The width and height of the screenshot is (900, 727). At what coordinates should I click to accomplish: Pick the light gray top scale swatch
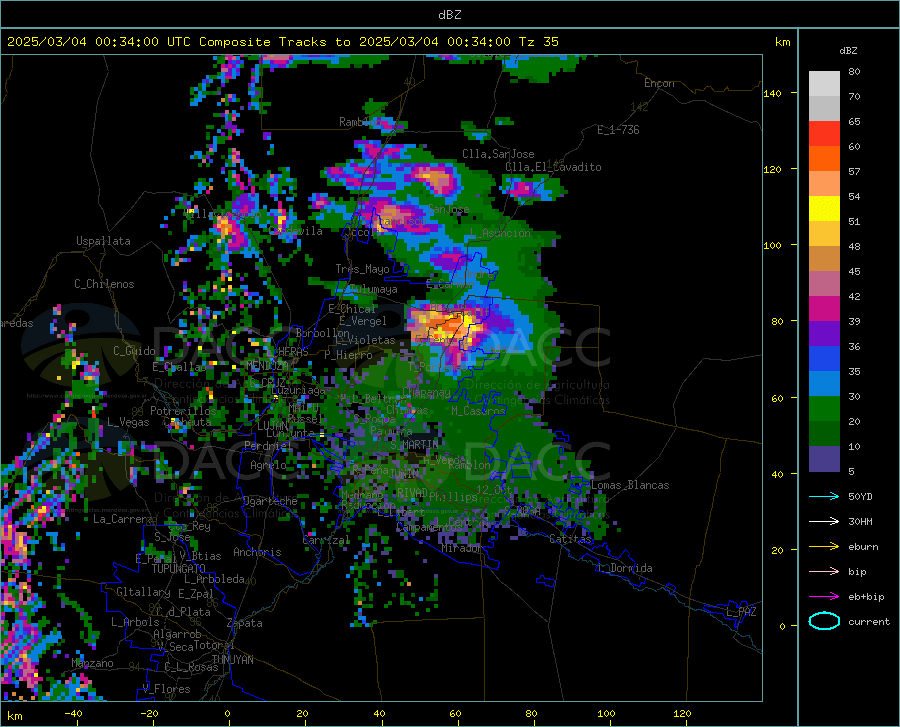coord(824,84)
